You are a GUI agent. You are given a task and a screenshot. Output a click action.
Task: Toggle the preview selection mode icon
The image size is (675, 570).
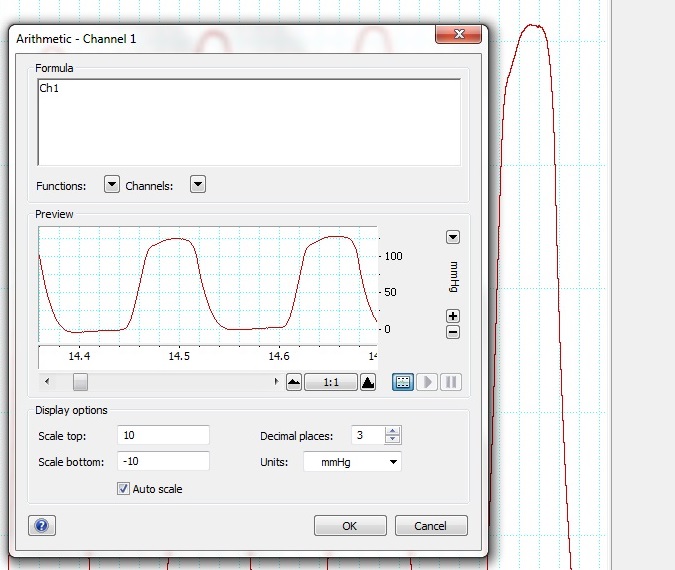(x=403, y=382)
